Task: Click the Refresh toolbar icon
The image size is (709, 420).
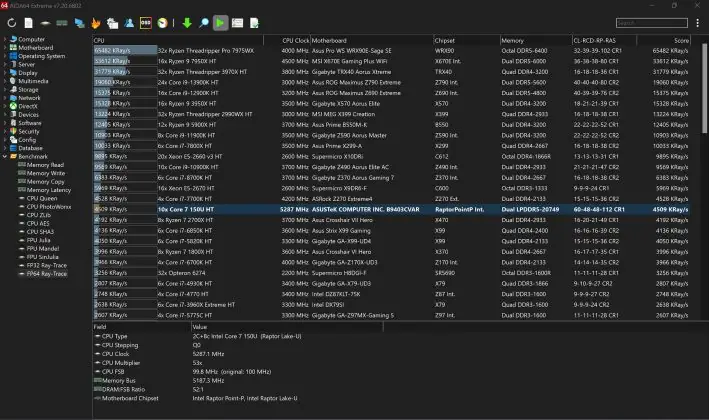Action: [12, 23]
